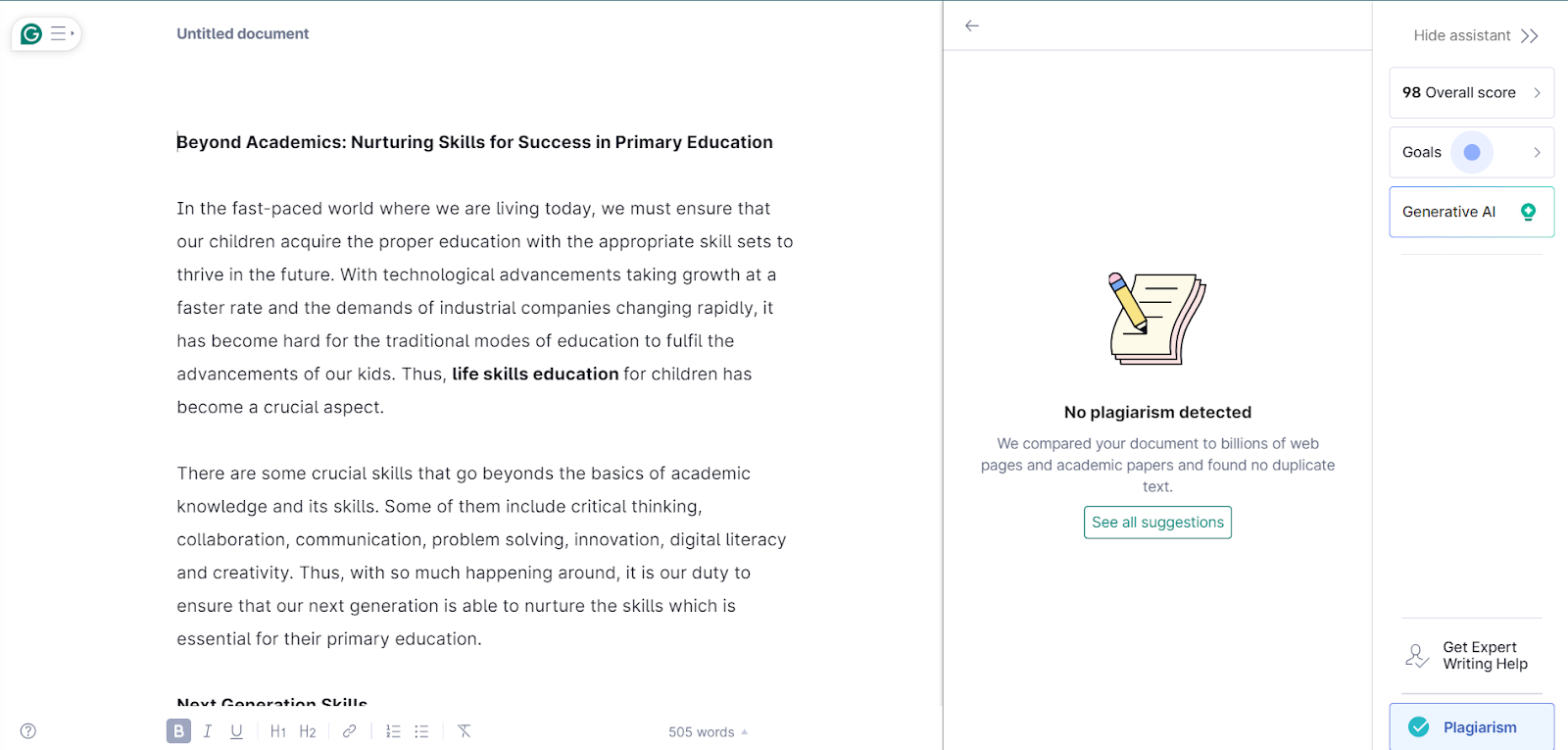Apply Heading 2 style

pos(307,730)
